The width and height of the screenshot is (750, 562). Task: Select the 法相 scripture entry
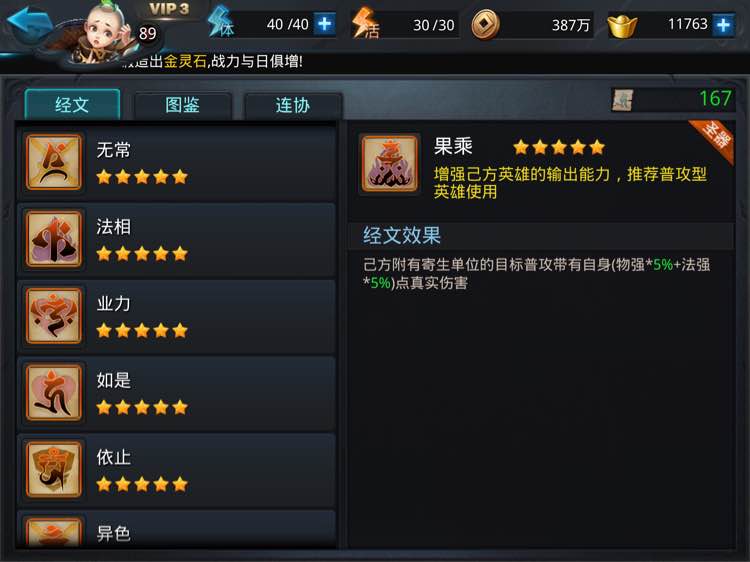click(x=176, y=239)
